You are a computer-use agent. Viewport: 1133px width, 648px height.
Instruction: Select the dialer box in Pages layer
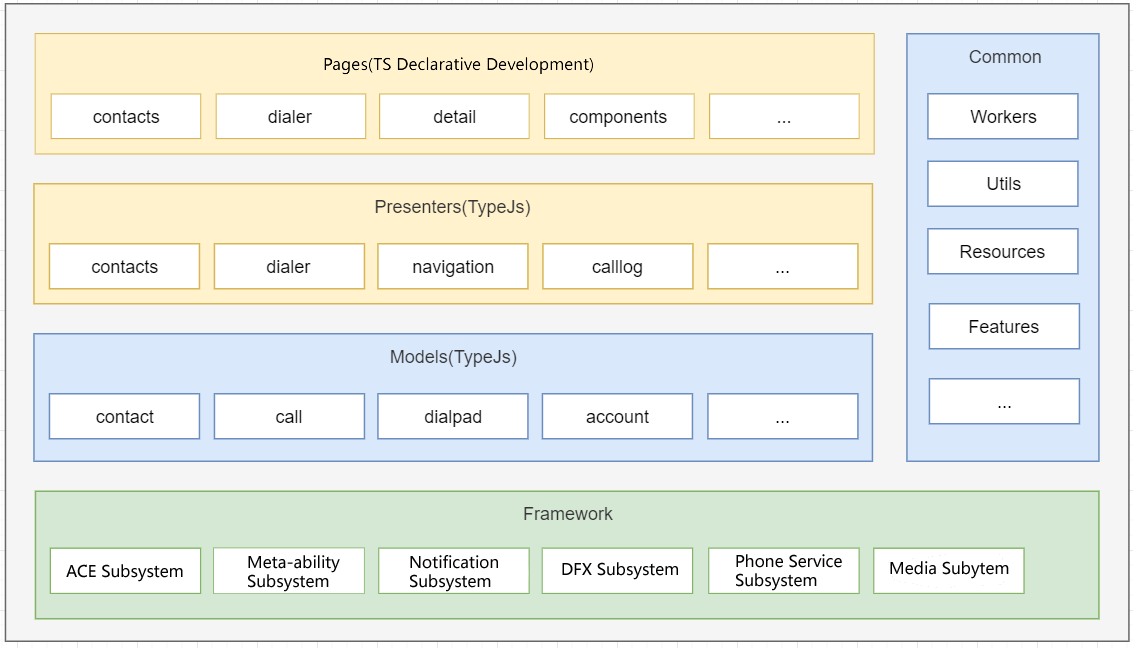(x=290, y=117)
